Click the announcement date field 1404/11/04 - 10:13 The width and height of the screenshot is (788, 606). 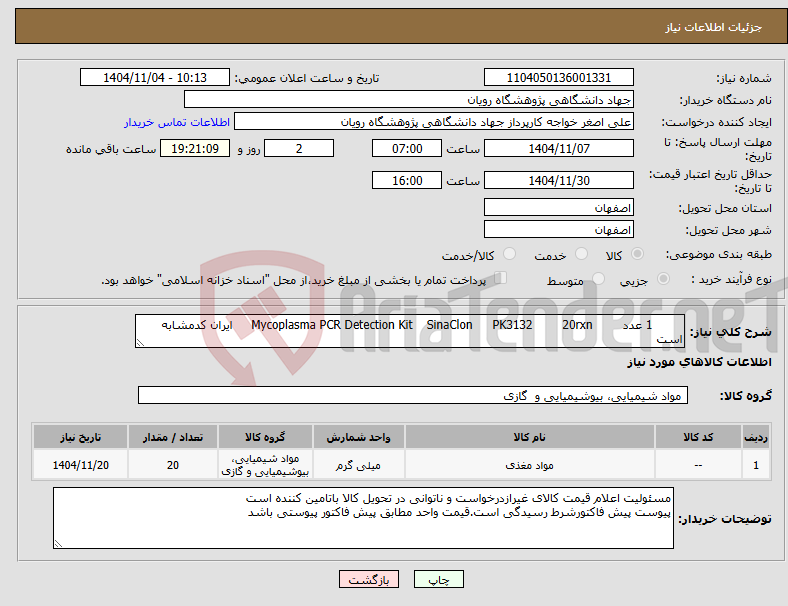click(x=155, y=78)
